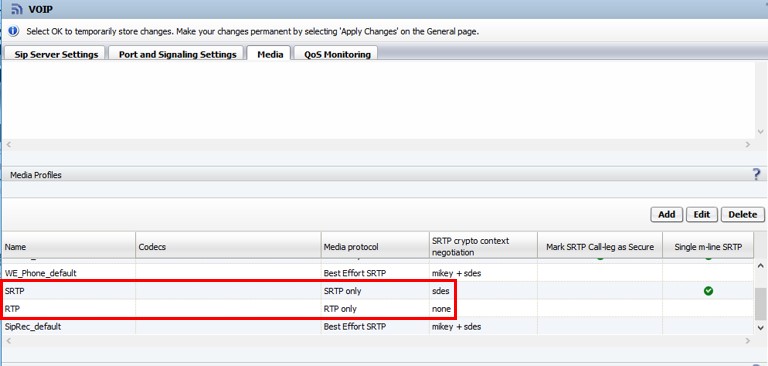Viewport: 768px width, 366px height.
Task: Click Best Effort SRTP in WE_Phone_default row
Action: [355, 273]
